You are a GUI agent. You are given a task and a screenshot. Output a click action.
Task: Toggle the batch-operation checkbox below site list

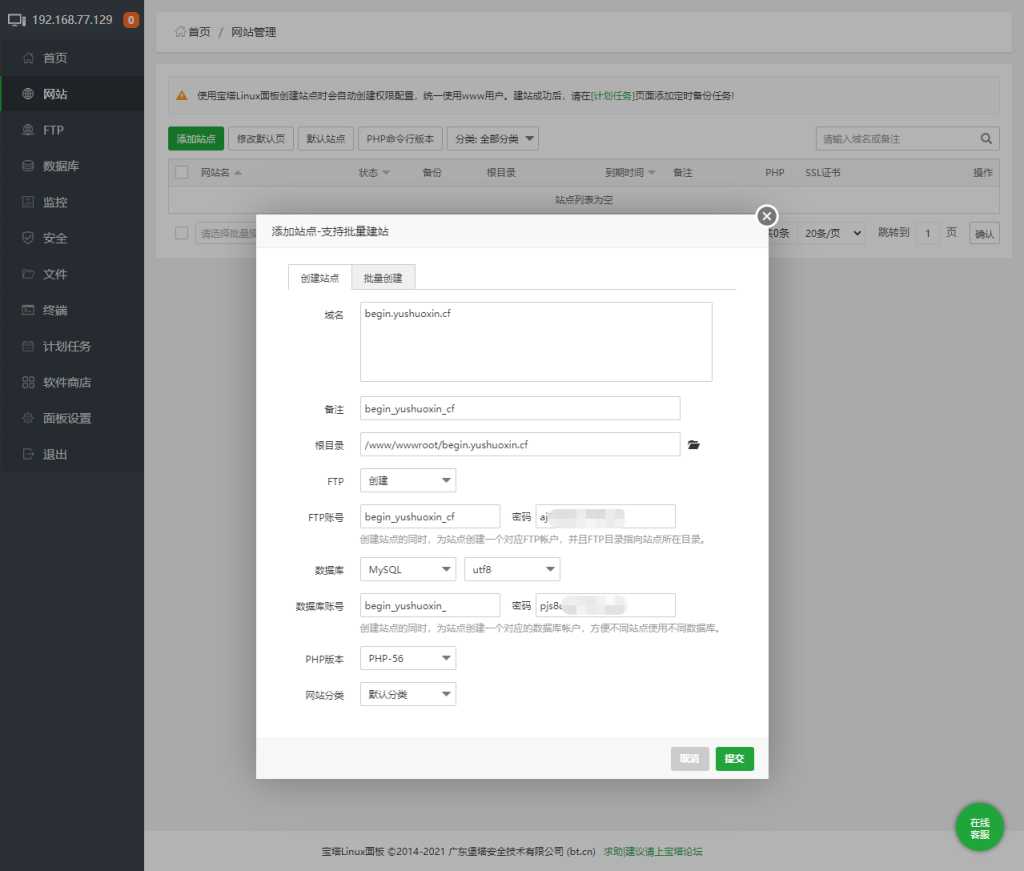[x=181, y=233]
